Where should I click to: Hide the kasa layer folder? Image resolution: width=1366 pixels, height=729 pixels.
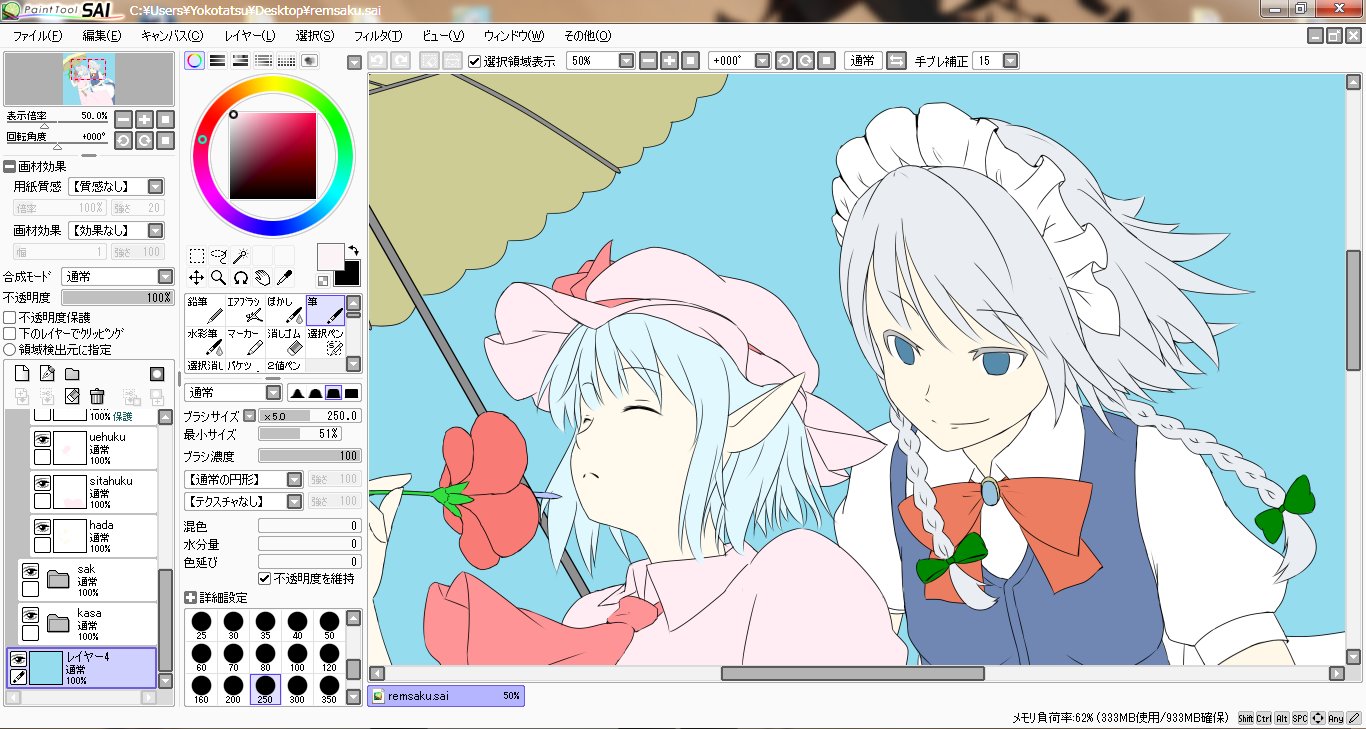[30, 615]
